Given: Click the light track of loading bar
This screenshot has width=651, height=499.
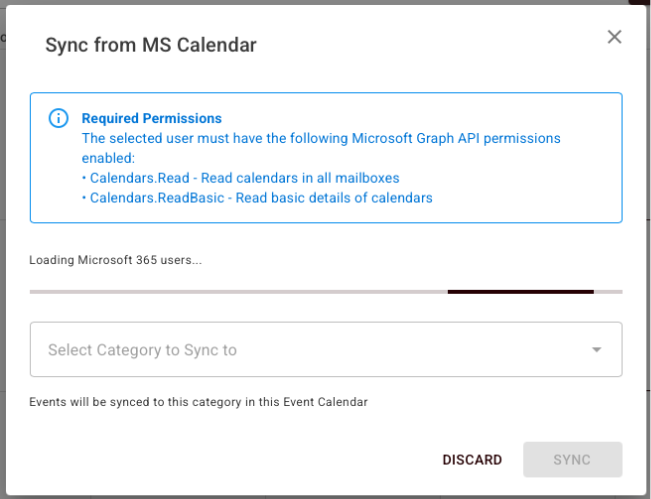Looking at the screenshot, I should 240,292.
